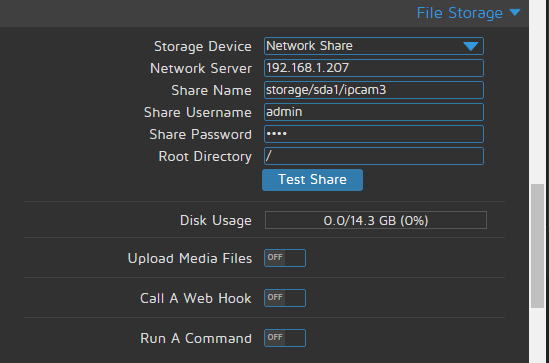Click the Test Share button
549x363 pixels.
click(x=312, y=180)
